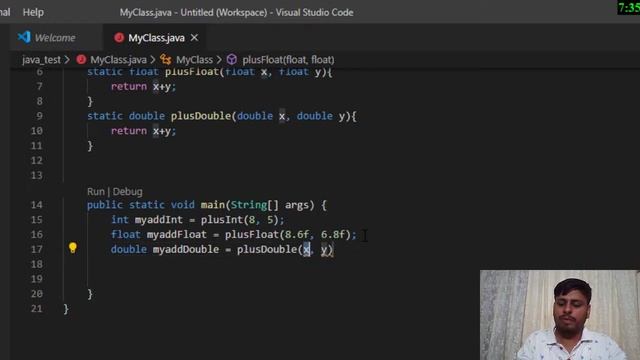Click line number 17 in gutter
The image size is (640, 360).
[x=37, y=249]
